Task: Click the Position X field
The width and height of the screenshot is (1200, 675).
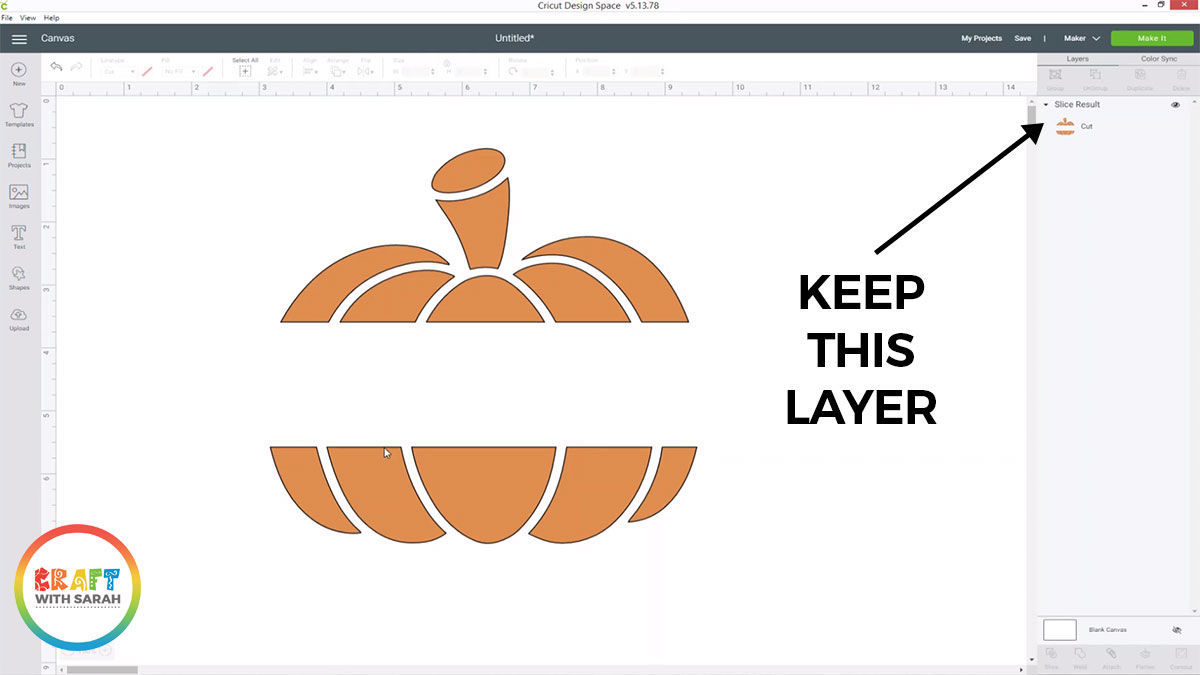Action: (599, 71)
